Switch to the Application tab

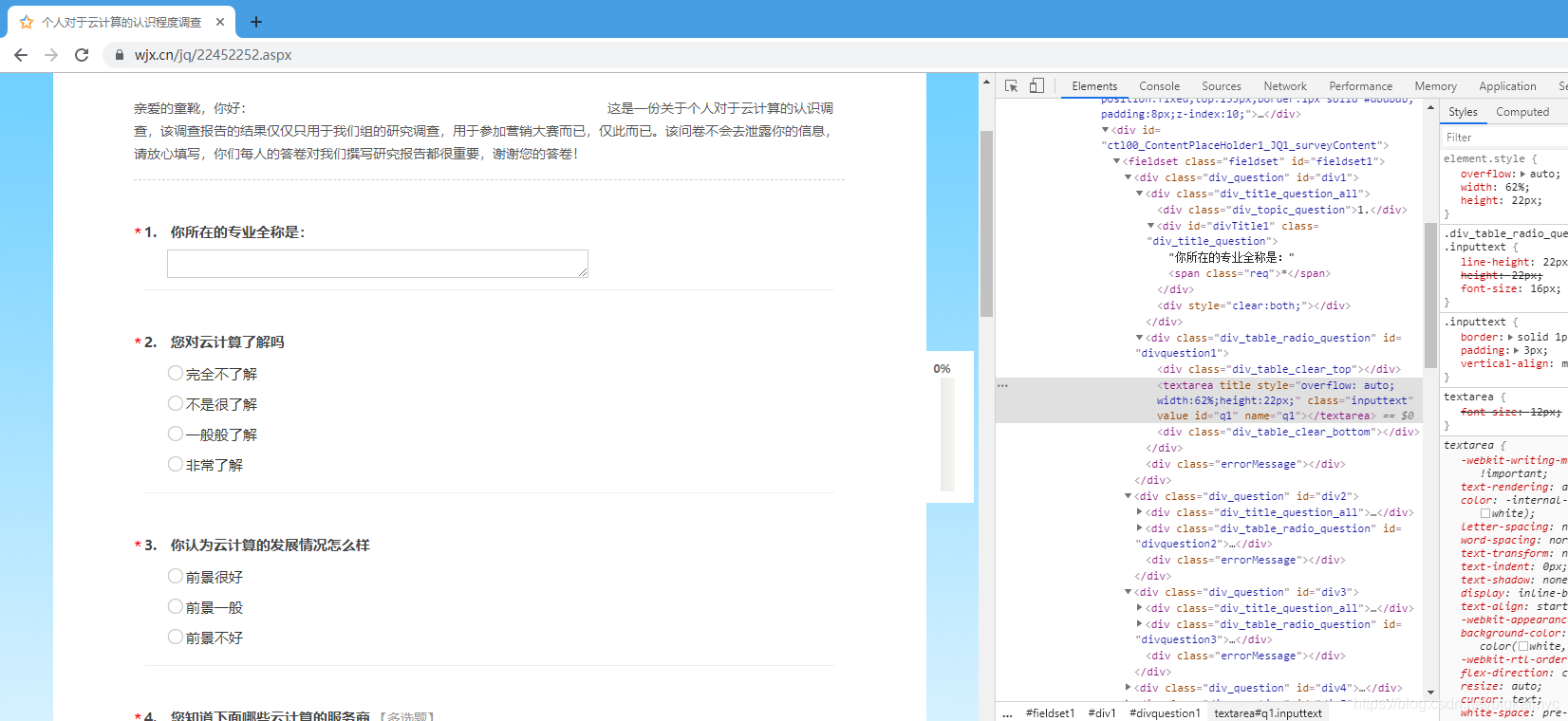click(x=1507, y=85)
